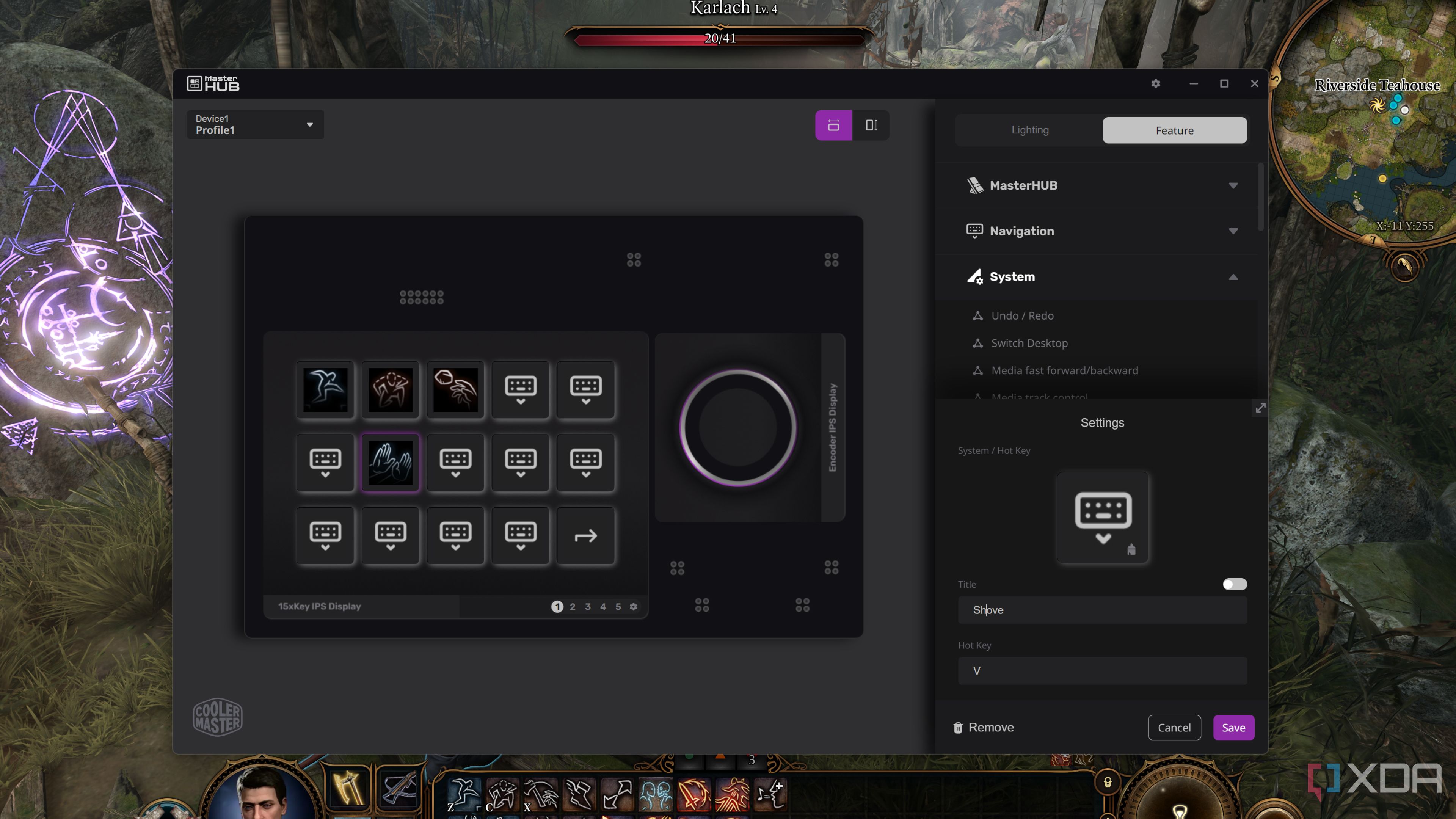This screenshot has height=819, width=1456.
Task: Switch to the purple horizontal layout view
Action: click(x=833, y=125)
